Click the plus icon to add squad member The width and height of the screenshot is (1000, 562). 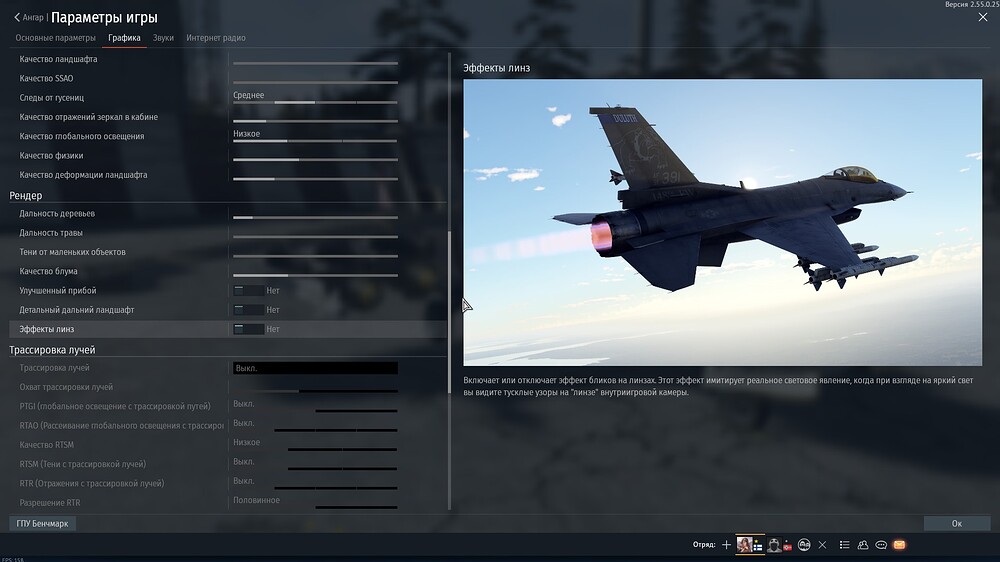coord(726,545)
